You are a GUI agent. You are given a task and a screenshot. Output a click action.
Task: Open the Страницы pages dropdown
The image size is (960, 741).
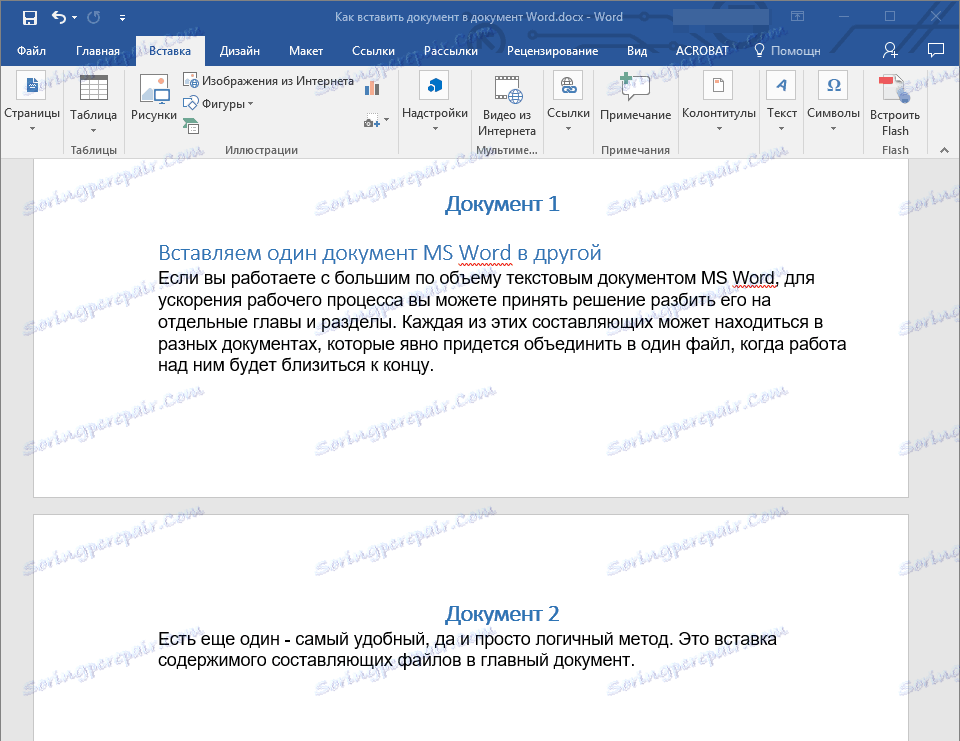(32, 103)
